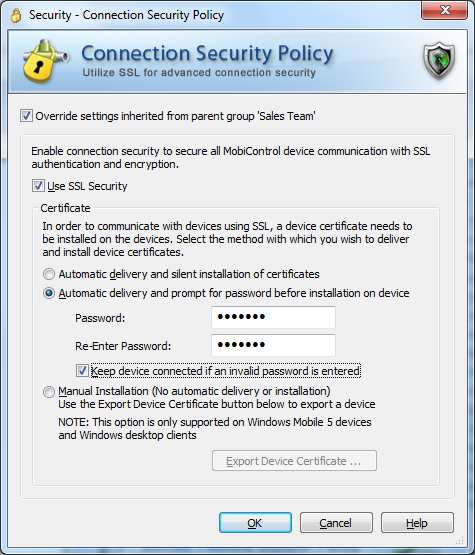Close the Connection Security Policy dialog
Viewport: 475px width, 555px height.
pos(444,11)
